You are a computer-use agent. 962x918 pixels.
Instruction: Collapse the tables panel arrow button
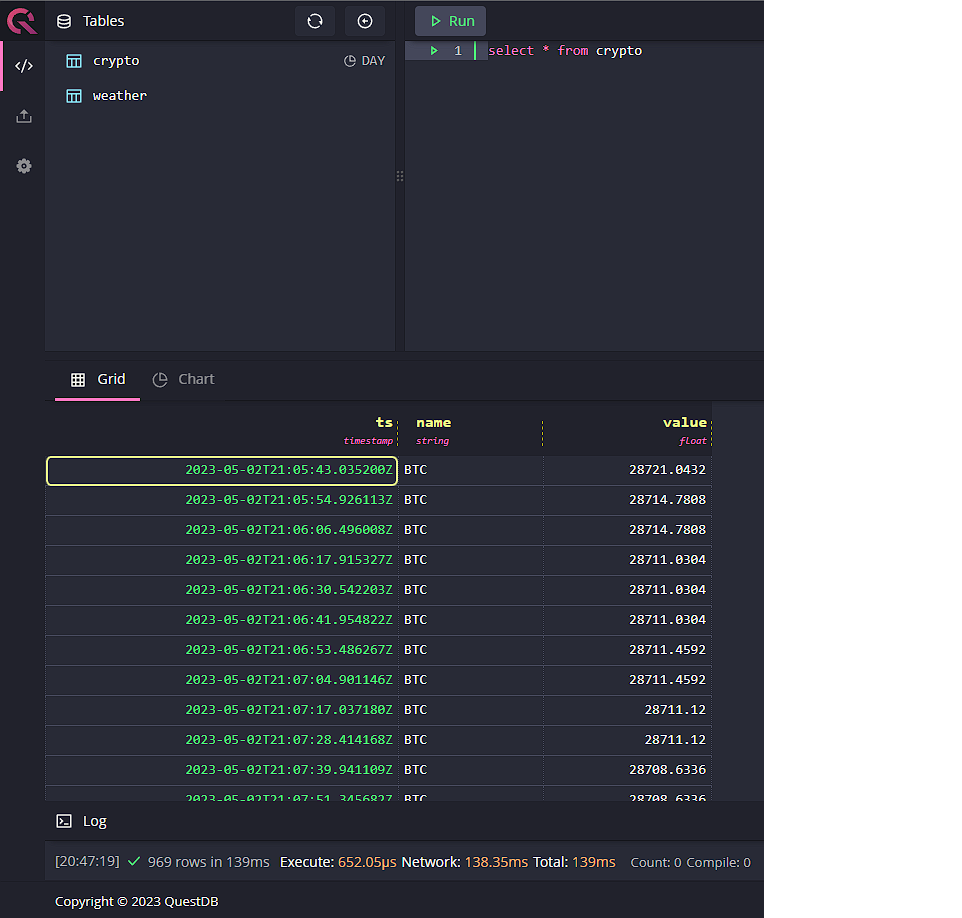pos(365,21)
